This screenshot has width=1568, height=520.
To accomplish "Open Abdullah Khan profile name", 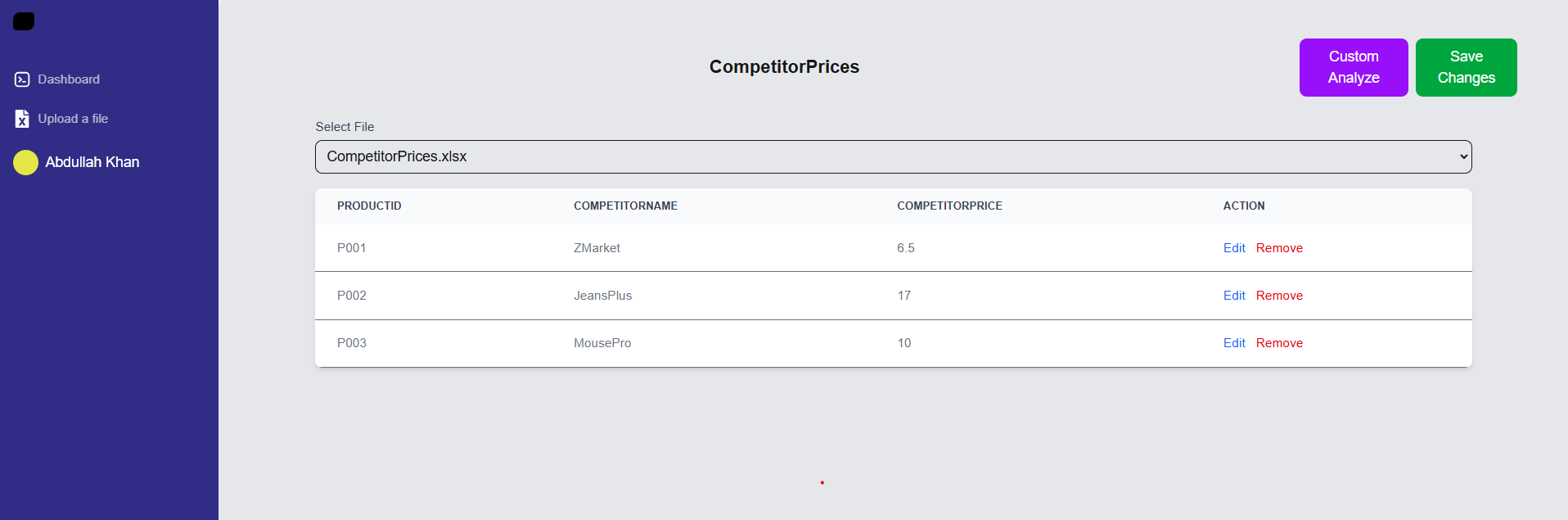I will click(x=92, y=162).
